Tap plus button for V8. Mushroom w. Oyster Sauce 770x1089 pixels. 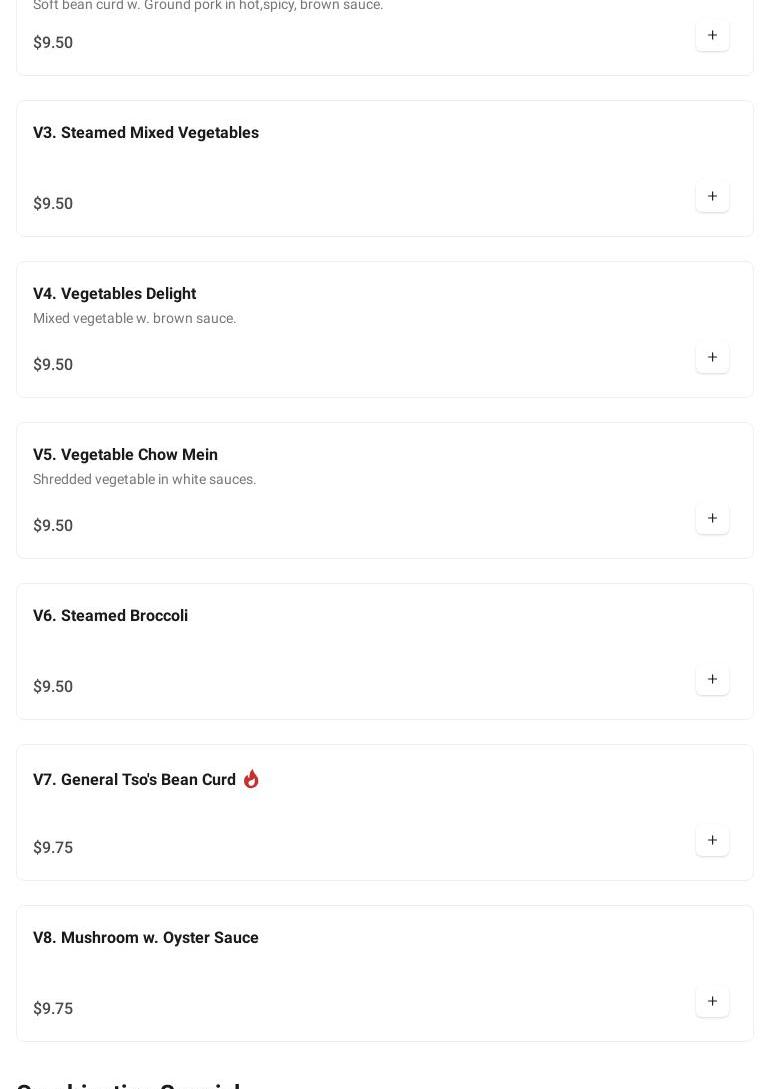712,1002
